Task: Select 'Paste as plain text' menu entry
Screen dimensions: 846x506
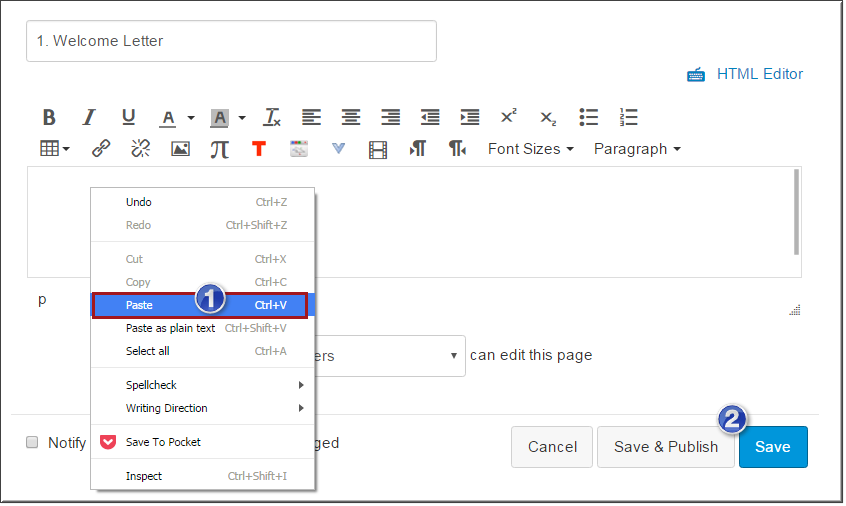Action: coord(170,328)
